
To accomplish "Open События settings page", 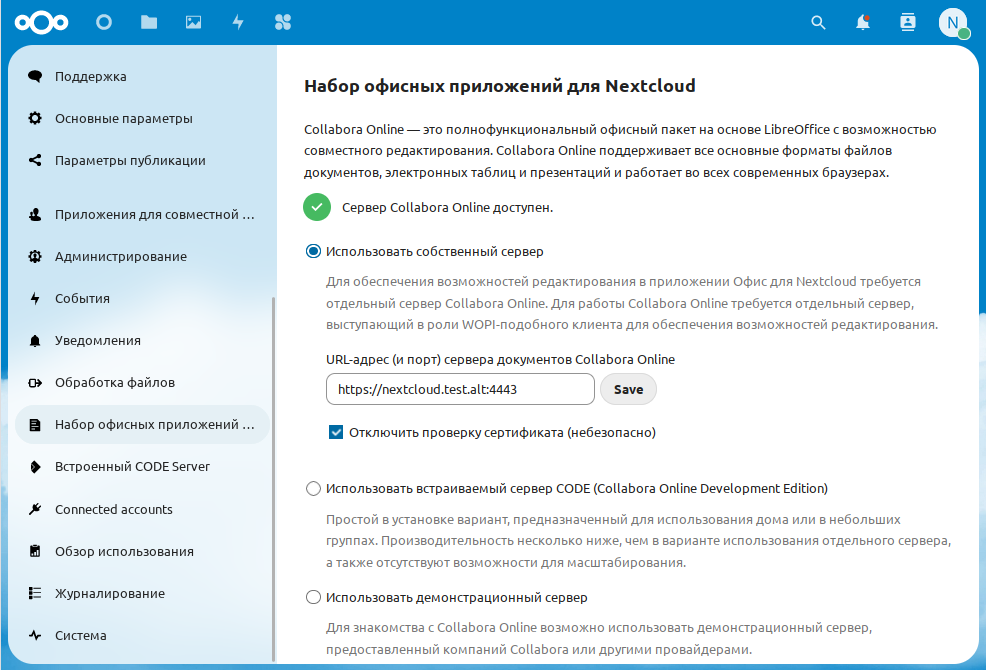I will 142,298.
